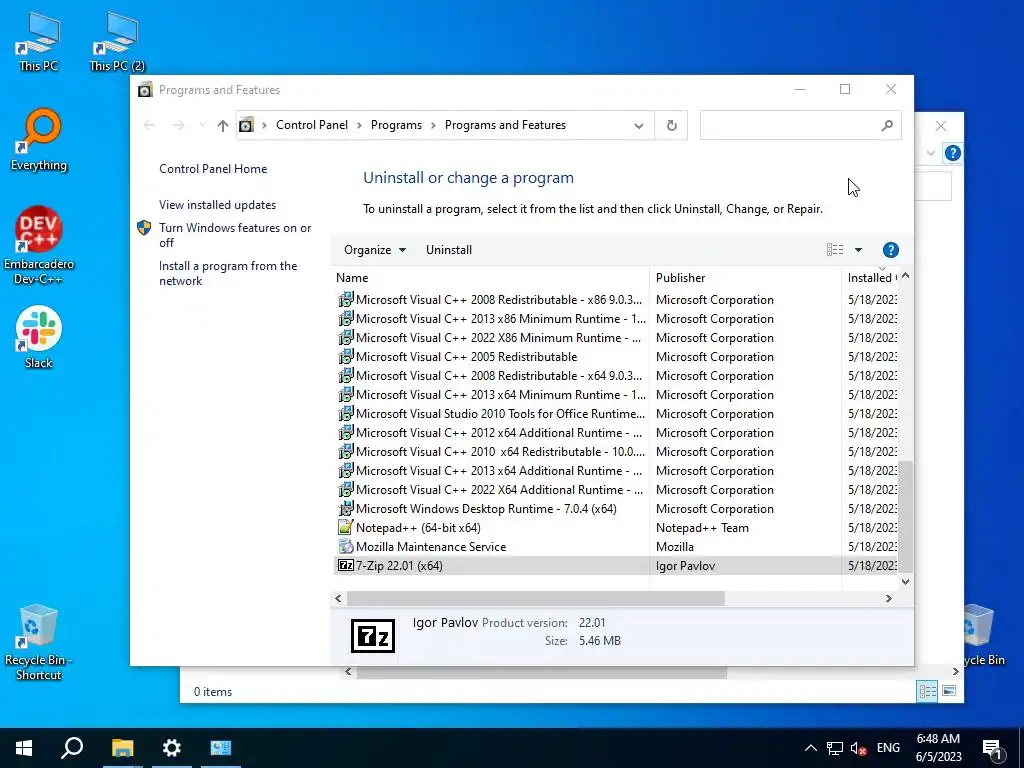Click help icon in background window
Image resolution: width=1024 pixels, height=768 pixels.
coord(953,153)
